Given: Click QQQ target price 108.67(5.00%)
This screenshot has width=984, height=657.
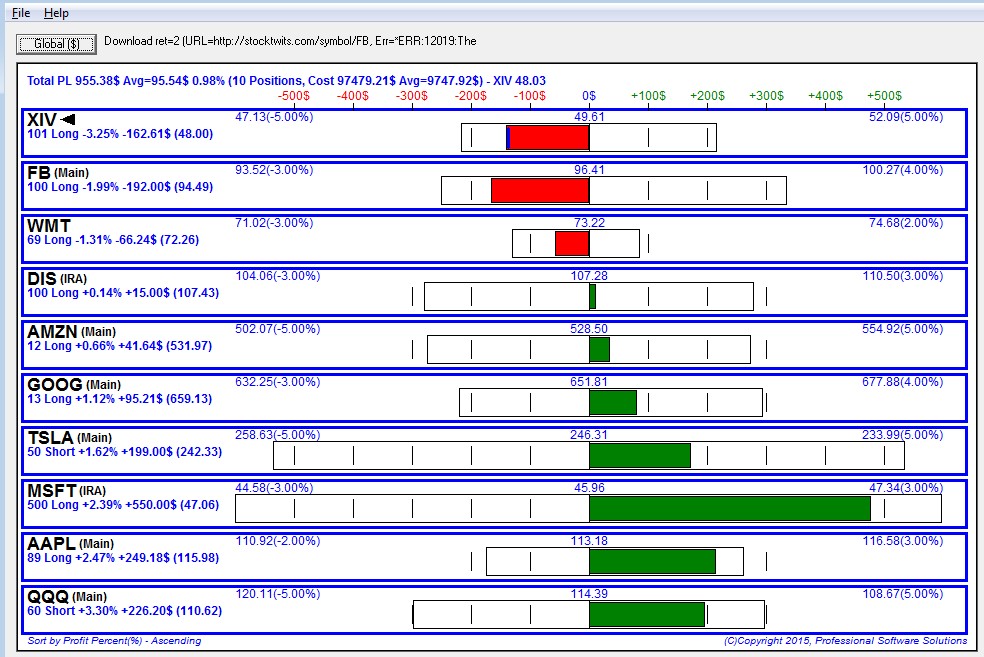Looking at the screenshot, I should click(902, 594).
